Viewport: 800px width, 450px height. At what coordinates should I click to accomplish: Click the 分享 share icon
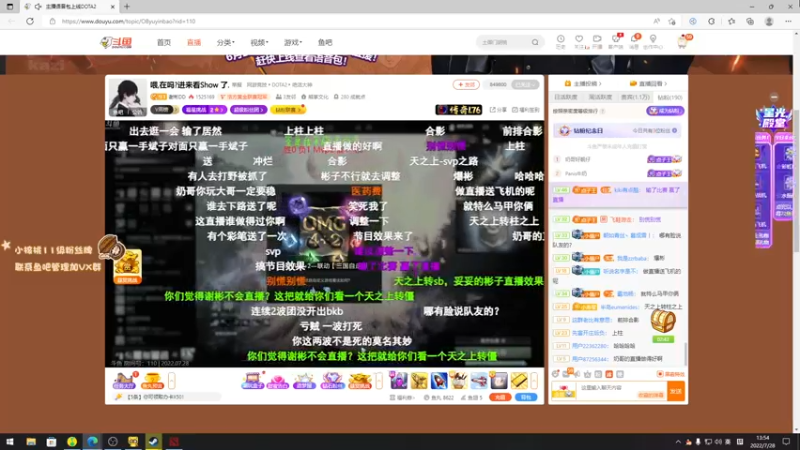coord(498,110)
